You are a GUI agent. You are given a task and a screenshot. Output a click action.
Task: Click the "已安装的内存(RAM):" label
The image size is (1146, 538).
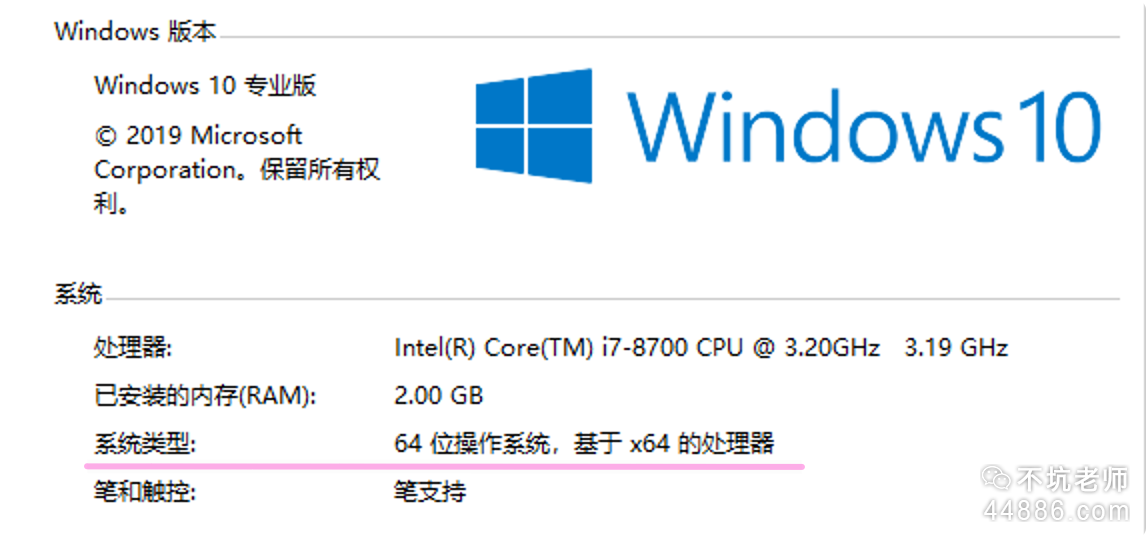coord(205,396)
